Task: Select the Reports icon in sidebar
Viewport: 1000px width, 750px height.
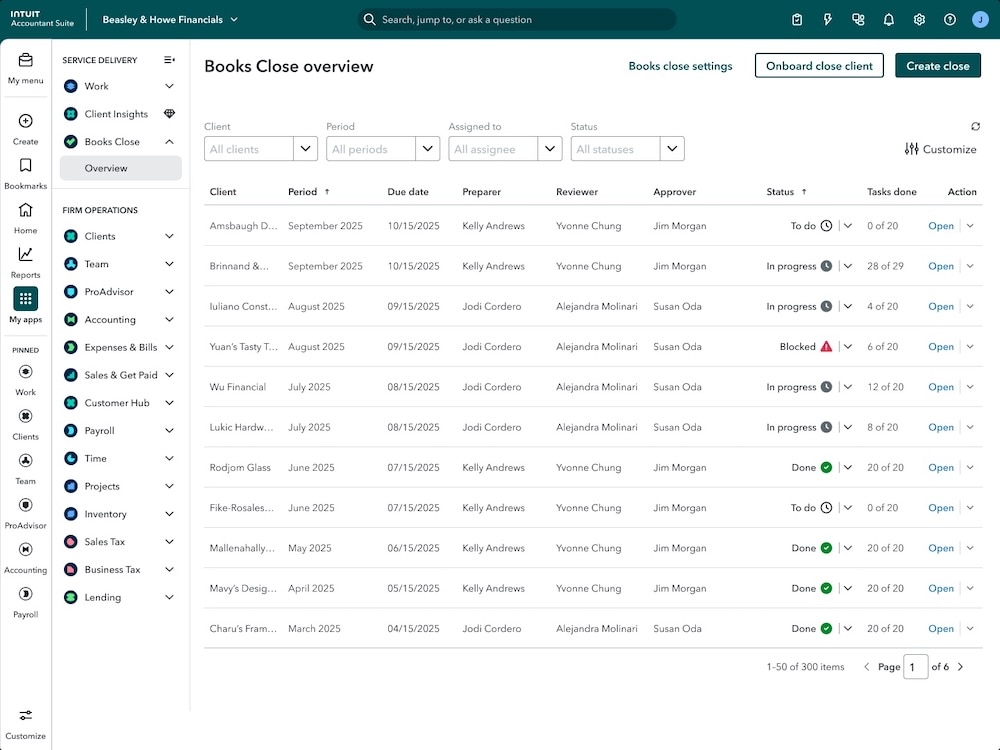Action: pos(25,255)
